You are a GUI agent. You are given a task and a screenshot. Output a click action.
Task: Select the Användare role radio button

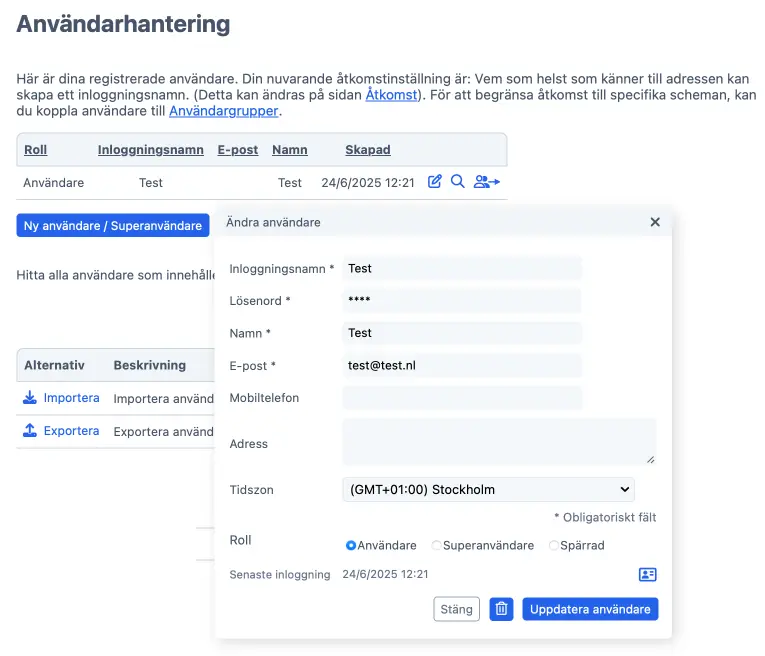coord(350,545)
